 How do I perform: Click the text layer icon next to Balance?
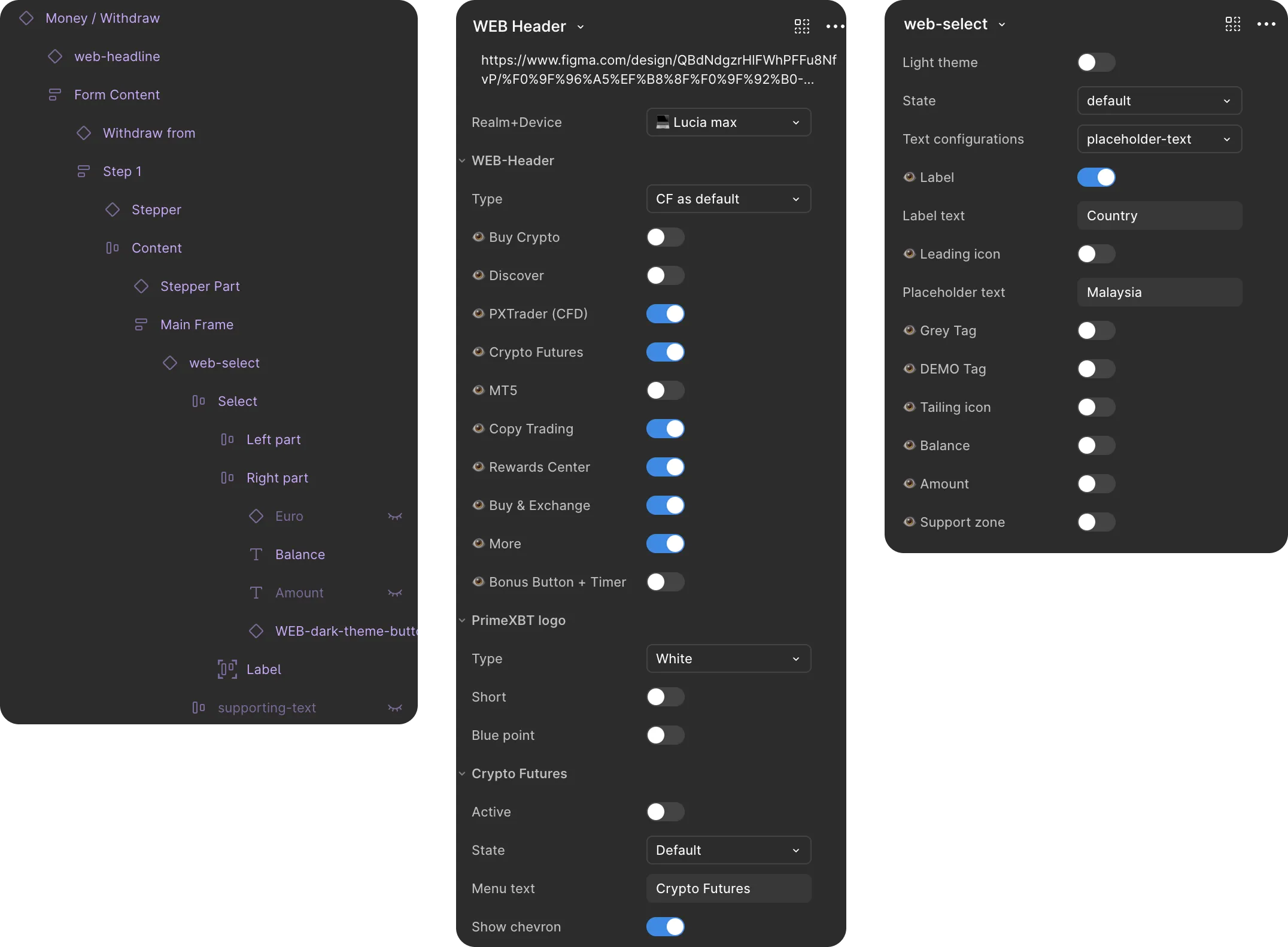point(256,554)
